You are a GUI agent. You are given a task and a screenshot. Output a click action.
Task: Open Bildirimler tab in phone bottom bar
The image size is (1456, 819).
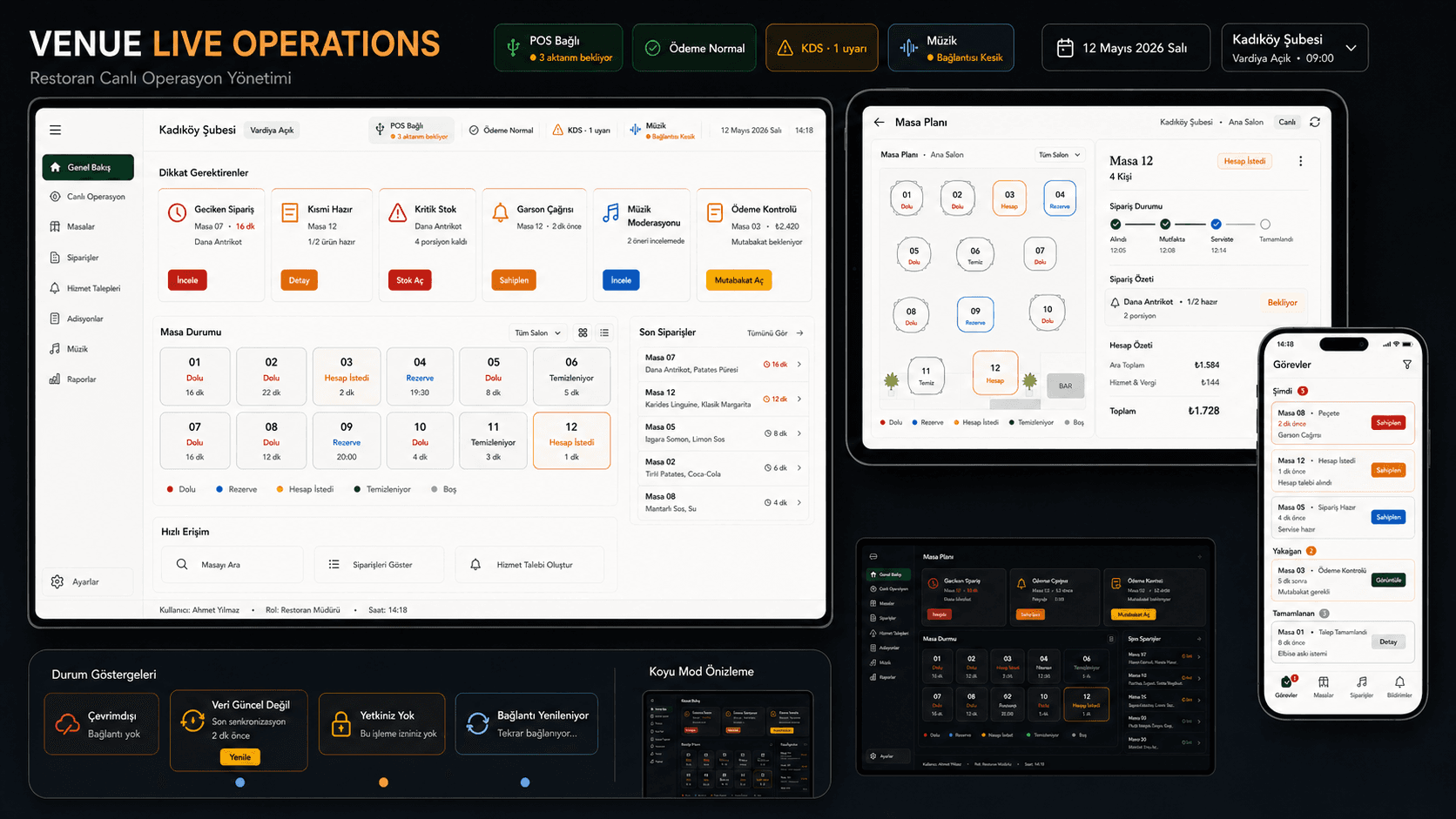click(x=1399, y=687)
